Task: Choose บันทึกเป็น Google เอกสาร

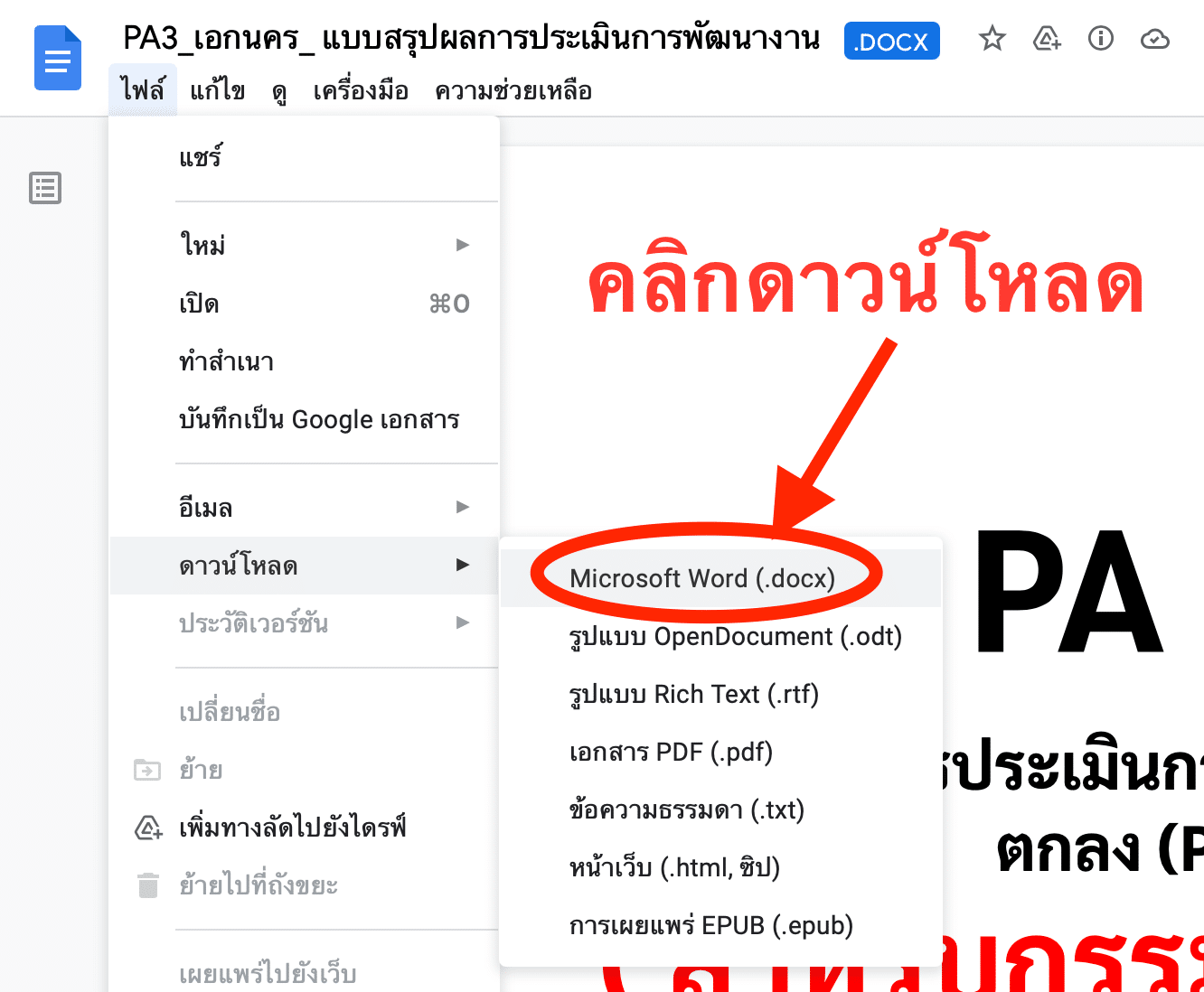Action: click(319, 419)
